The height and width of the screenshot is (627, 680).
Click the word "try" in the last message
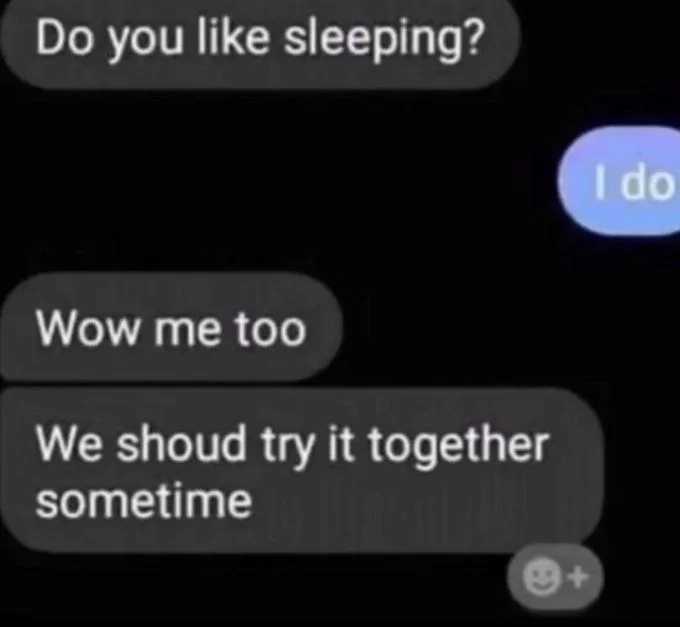coord(287,447)
